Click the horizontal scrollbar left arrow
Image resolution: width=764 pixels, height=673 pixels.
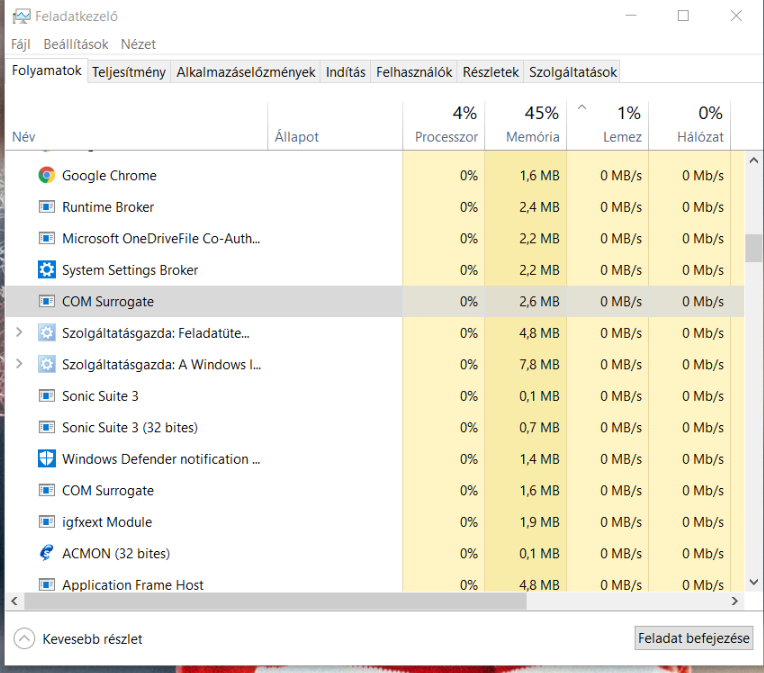click(x=15, y=601)
